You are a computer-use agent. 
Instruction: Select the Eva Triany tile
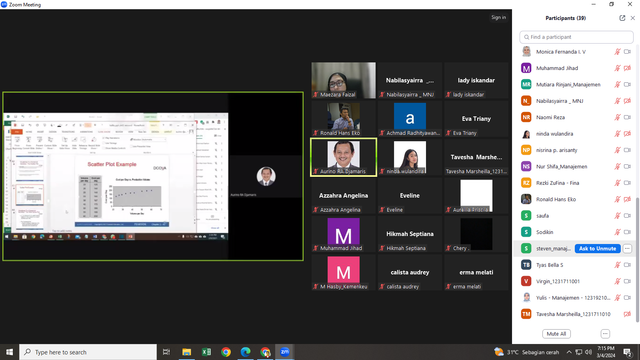tap(476, 118)
